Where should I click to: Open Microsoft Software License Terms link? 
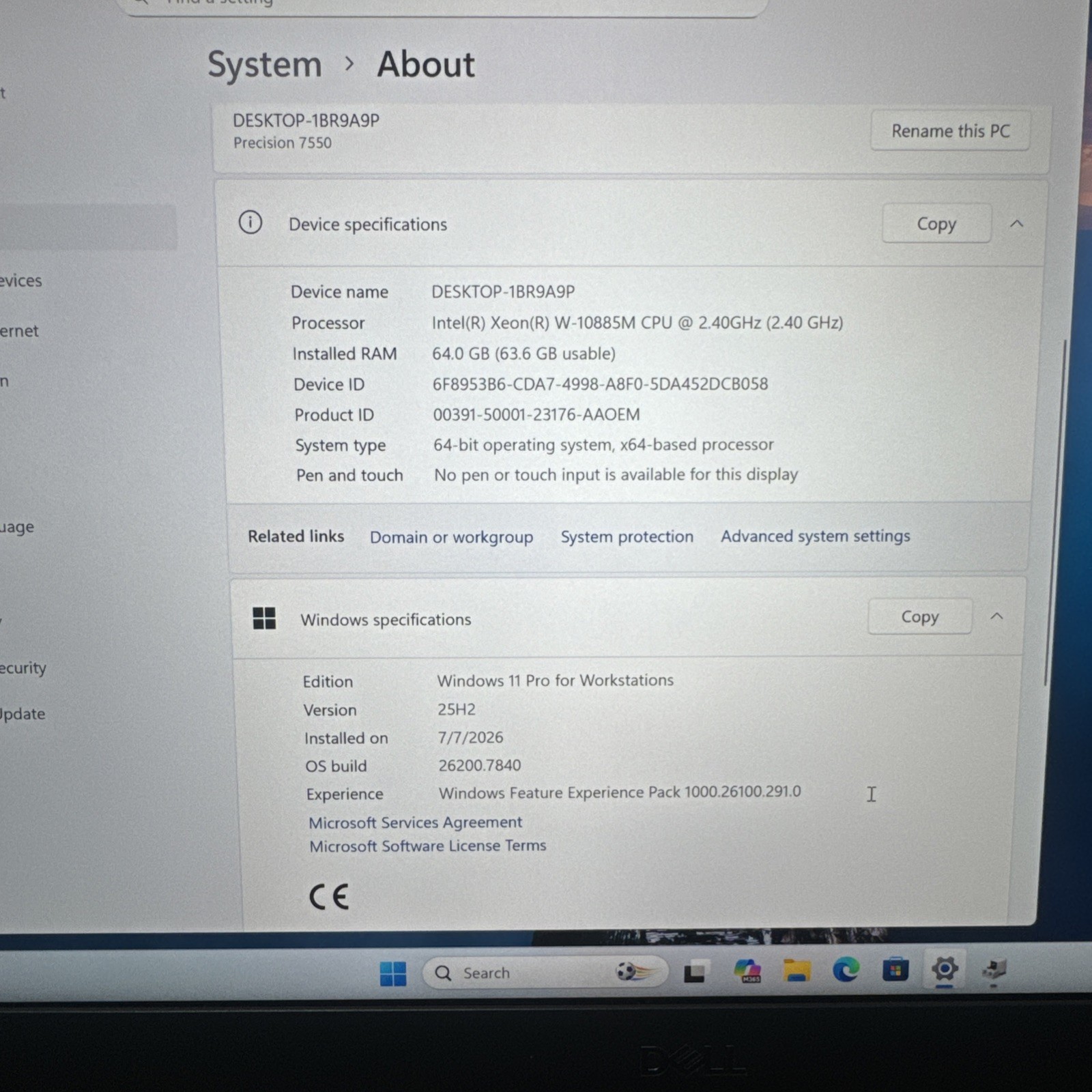click(427, 846)
